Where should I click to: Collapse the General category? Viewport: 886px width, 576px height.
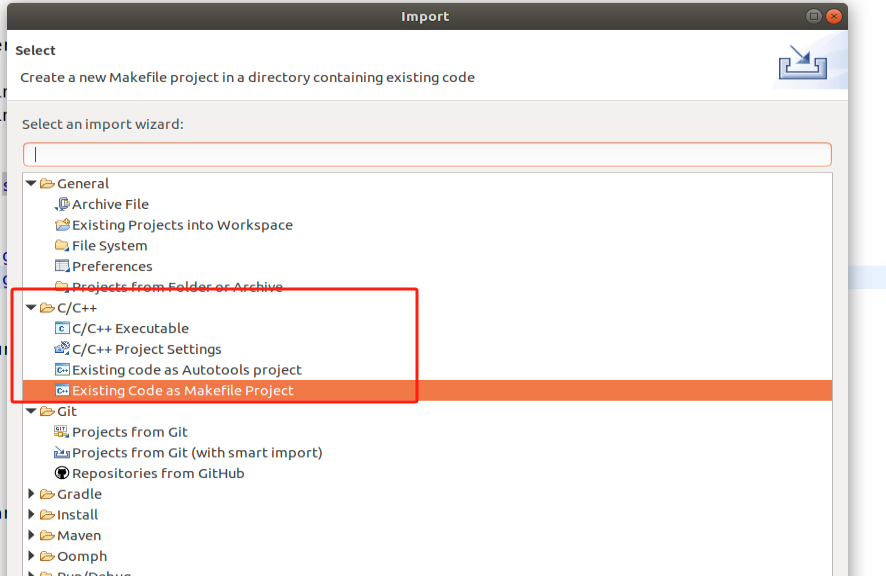point(31,183)
